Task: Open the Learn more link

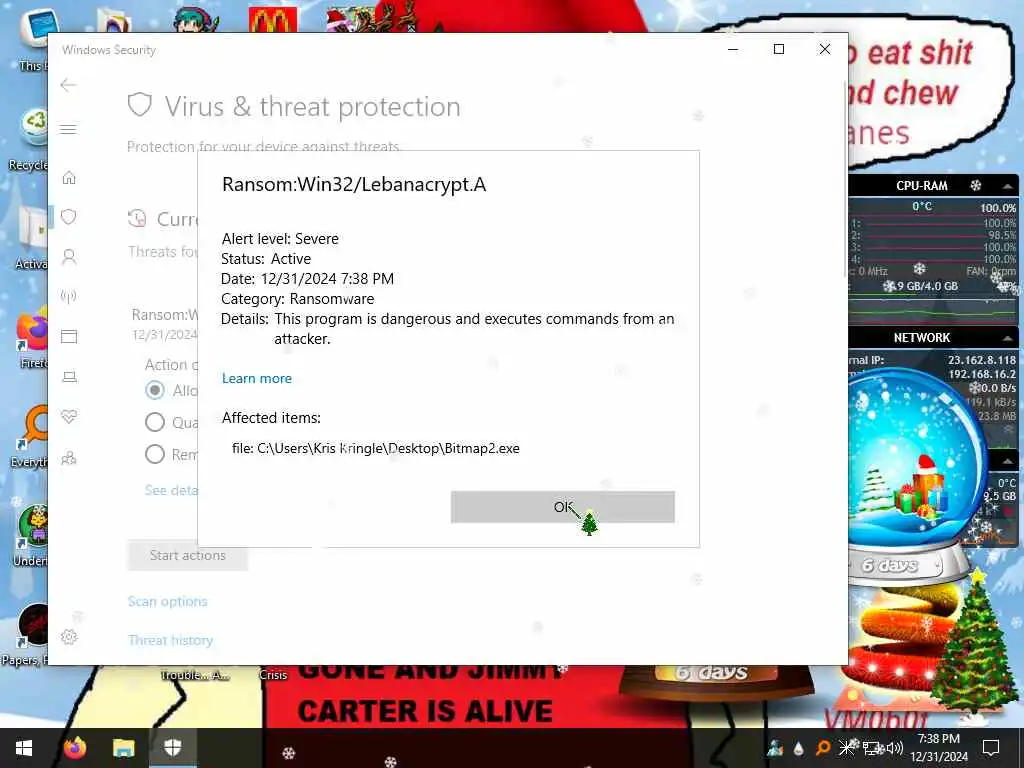Action: (x=257, y=378)
